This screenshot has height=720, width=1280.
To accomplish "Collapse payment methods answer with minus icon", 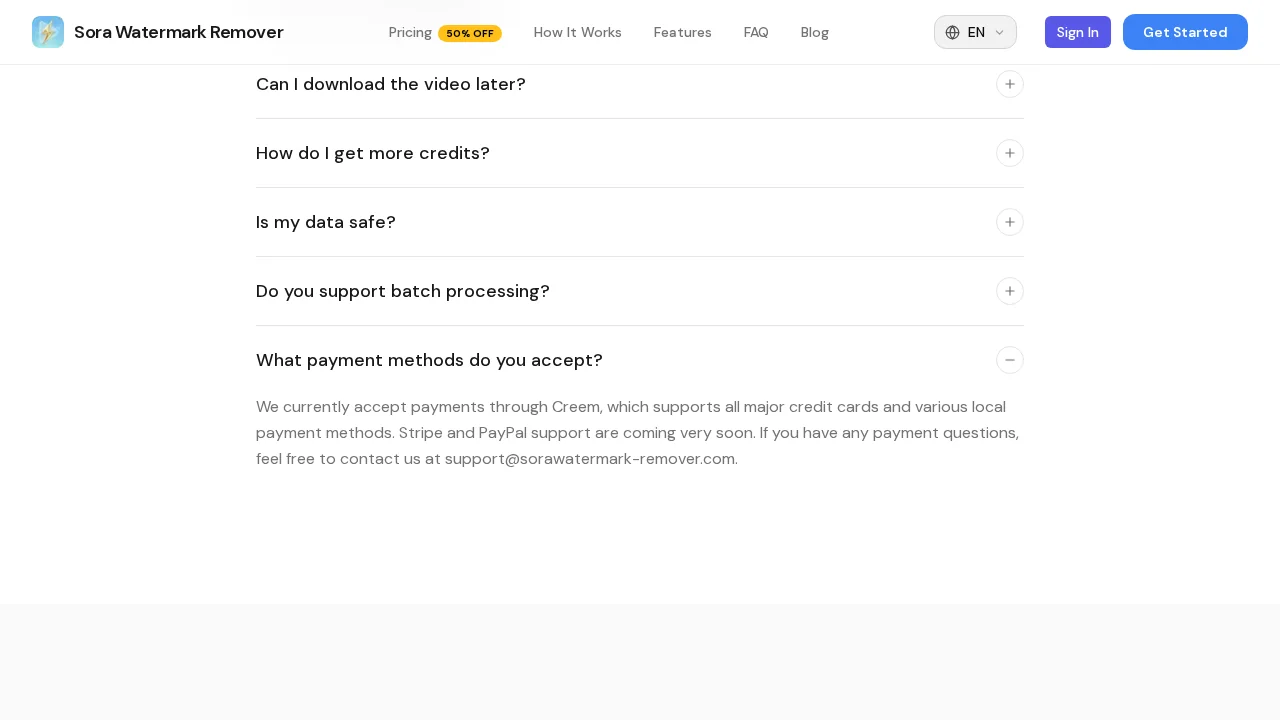I will (x=1009, y=360).
